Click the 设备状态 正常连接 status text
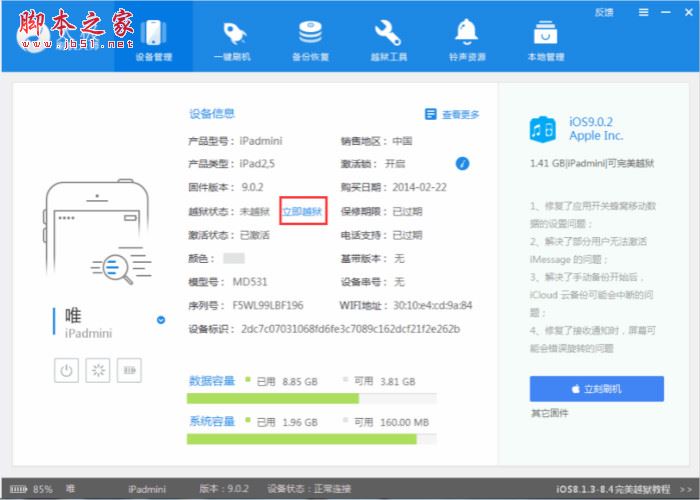Image resolution: width=700 pixels, height=500 pixels. [309, 489]
